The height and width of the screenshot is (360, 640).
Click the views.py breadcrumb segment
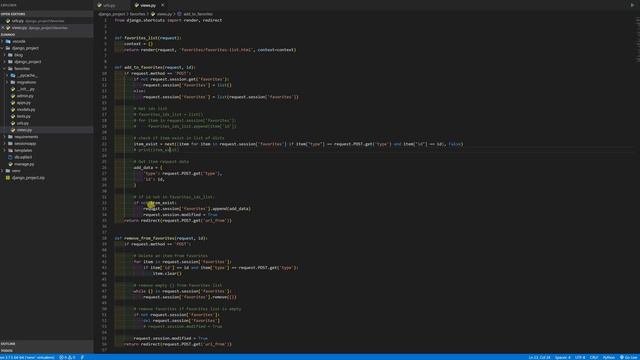164,14
